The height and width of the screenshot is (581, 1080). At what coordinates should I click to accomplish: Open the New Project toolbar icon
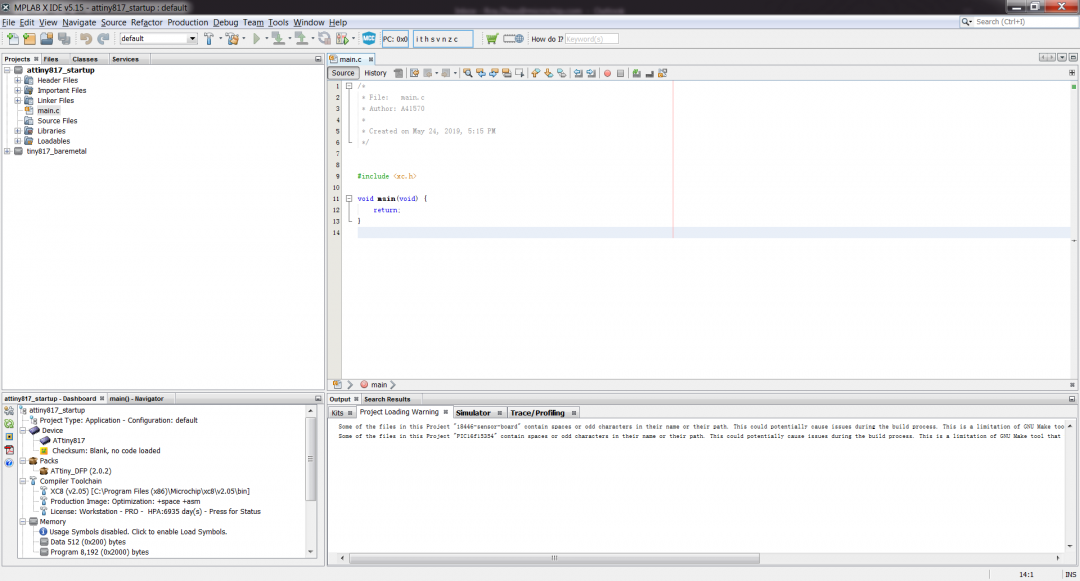click(x=29, y=39)
